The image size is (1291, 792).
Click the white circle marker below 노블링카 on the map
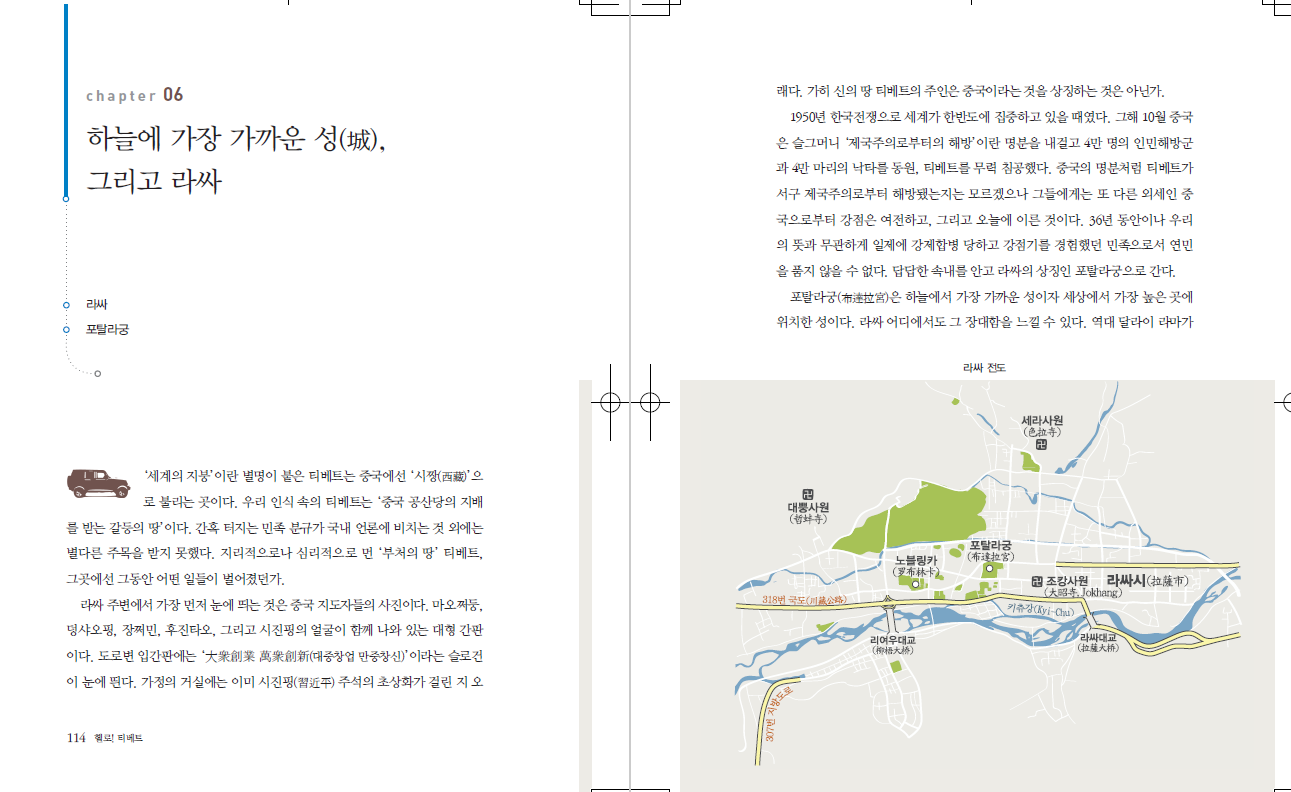(914, 582)
